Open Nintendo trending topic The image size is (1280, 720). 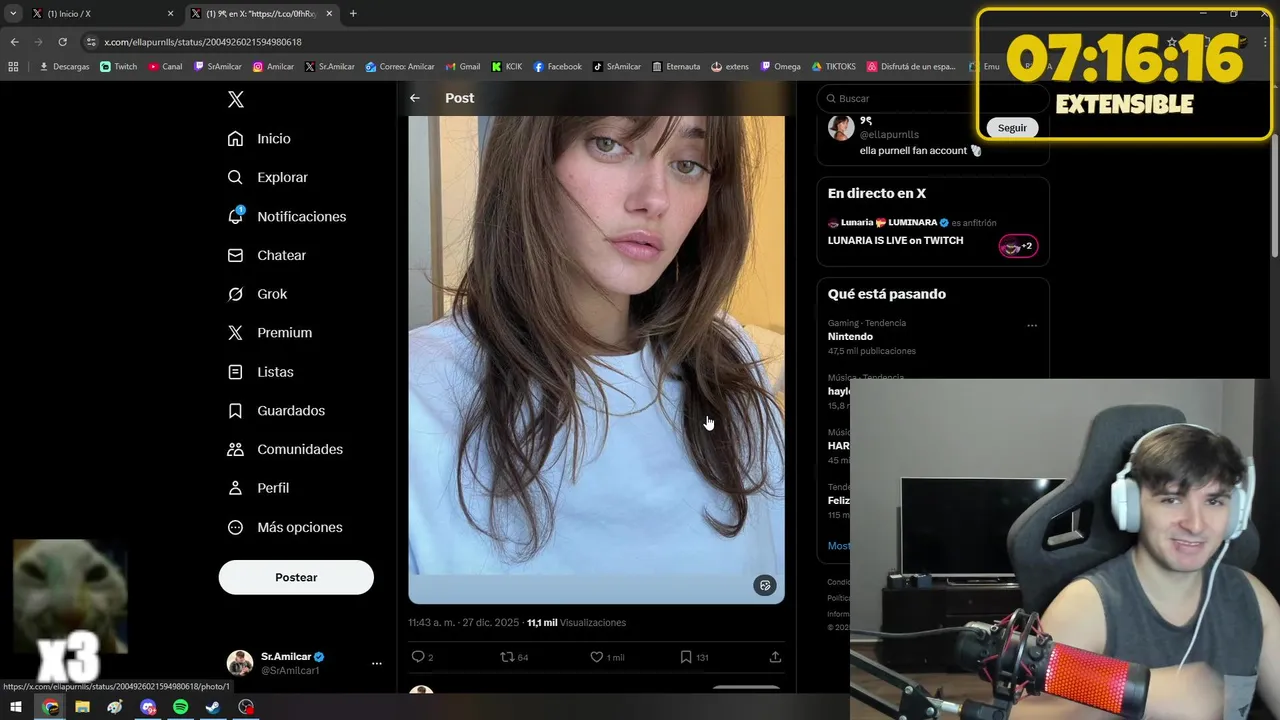850,337
